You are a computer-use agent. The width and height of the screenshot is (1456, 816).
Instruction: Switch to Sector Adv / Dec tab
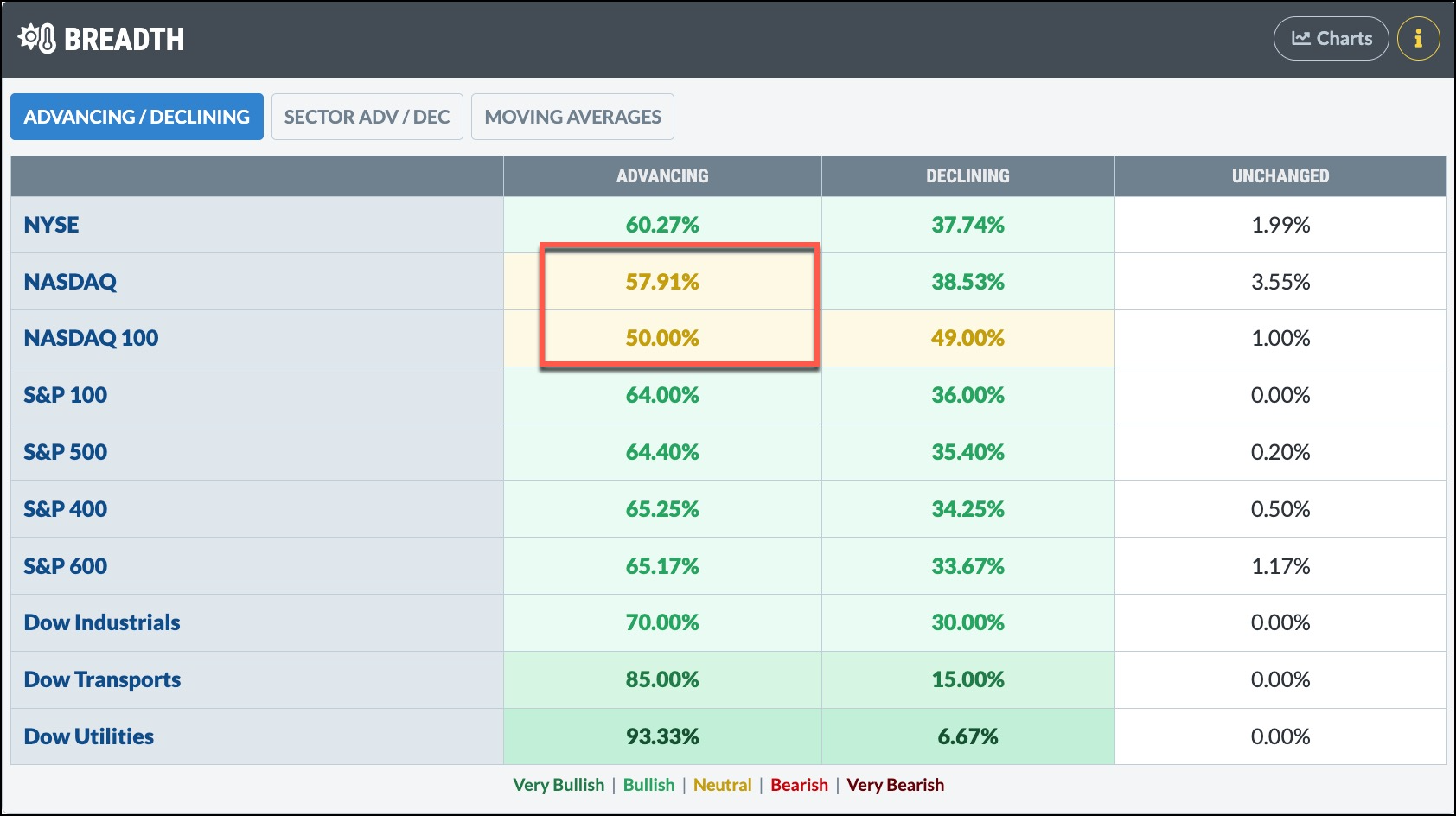pyautogui.click(x=367, y=117)
